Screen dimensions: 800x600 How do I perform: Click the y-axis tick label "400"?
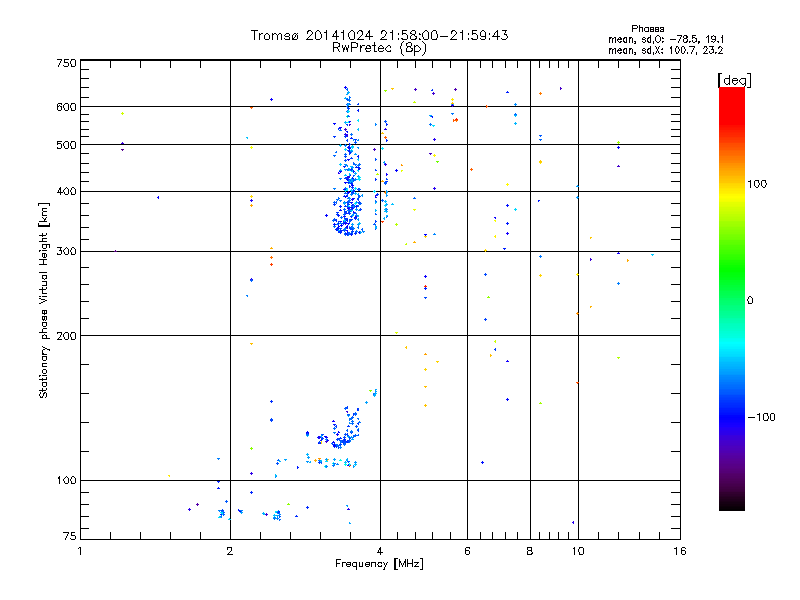click(x=66, y=191)
